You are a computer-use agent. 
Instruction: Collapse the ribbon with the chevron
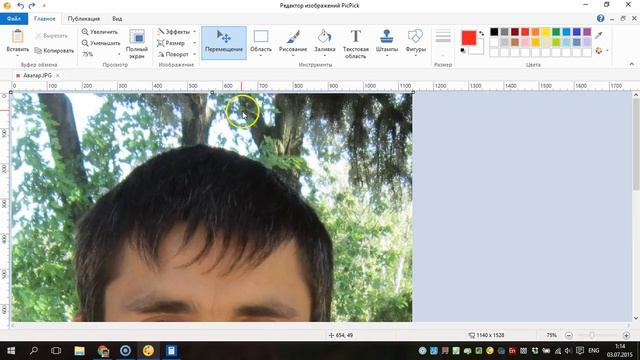(631, 64)
